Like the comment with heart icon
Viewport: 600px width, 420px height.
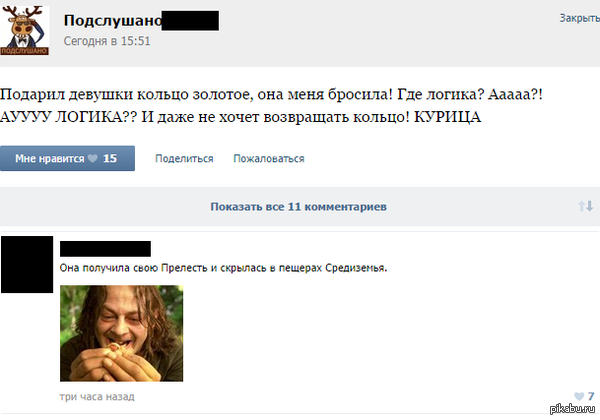tap(579, 396)
